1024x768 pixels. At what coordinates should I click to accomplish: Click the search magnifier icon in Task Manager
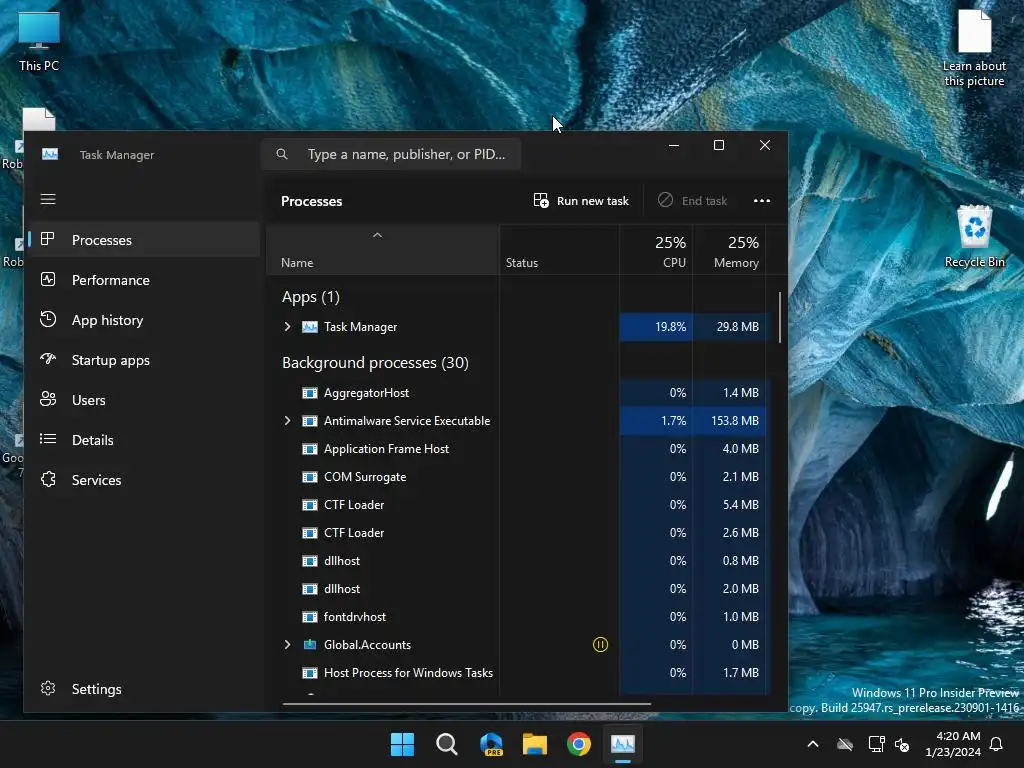coord(281,154)
